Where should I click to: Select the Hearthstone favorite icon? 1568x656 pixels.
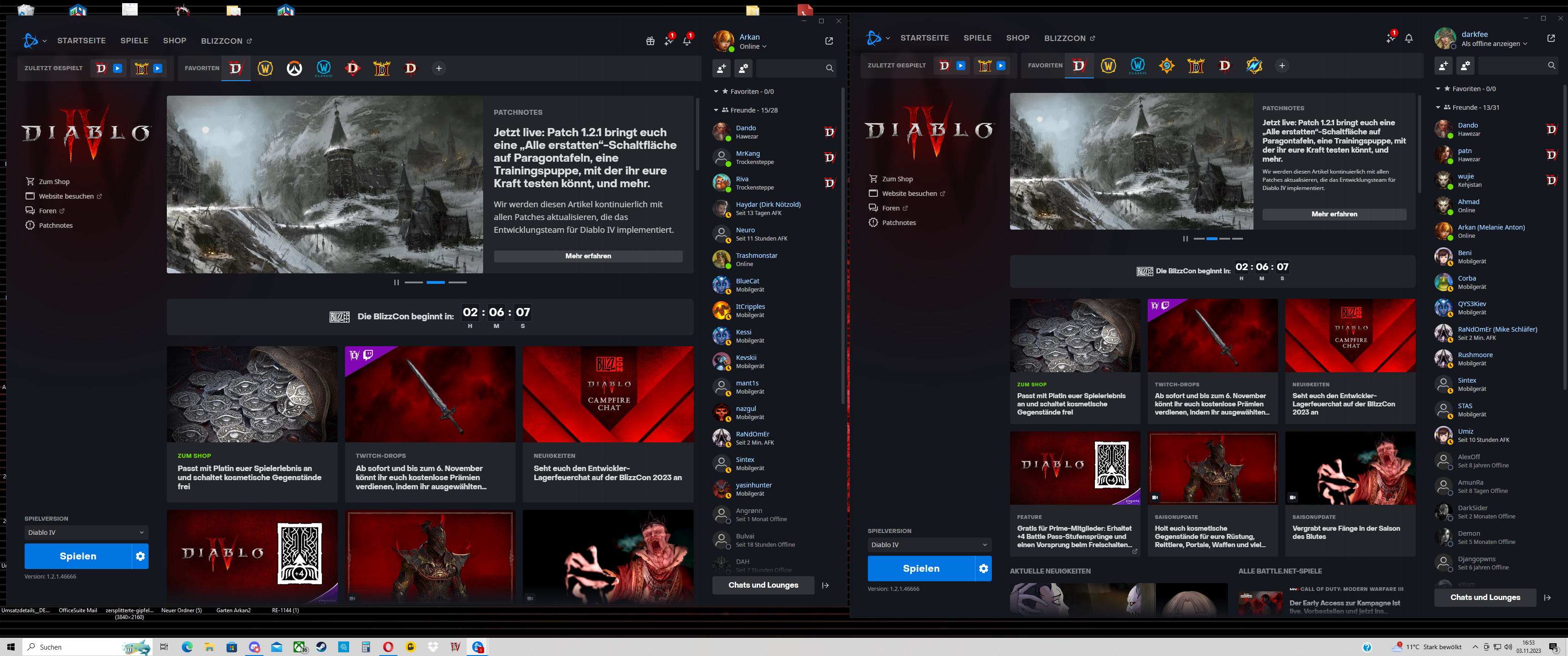(x=1166, y=66)
